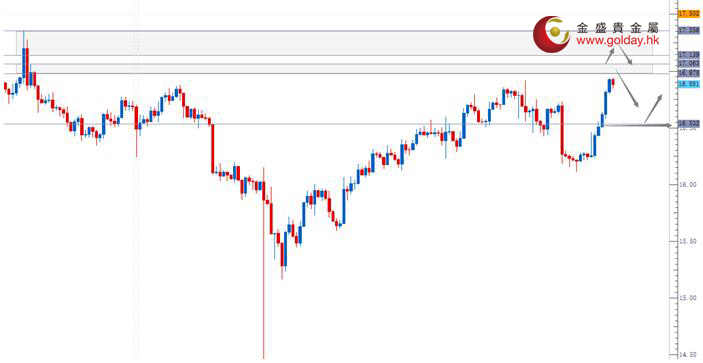Image resolution: width=703 pixels, height=363 pixels.
Task: Click the red and gold Golday logo emblem
Action: tap(551, 34)
